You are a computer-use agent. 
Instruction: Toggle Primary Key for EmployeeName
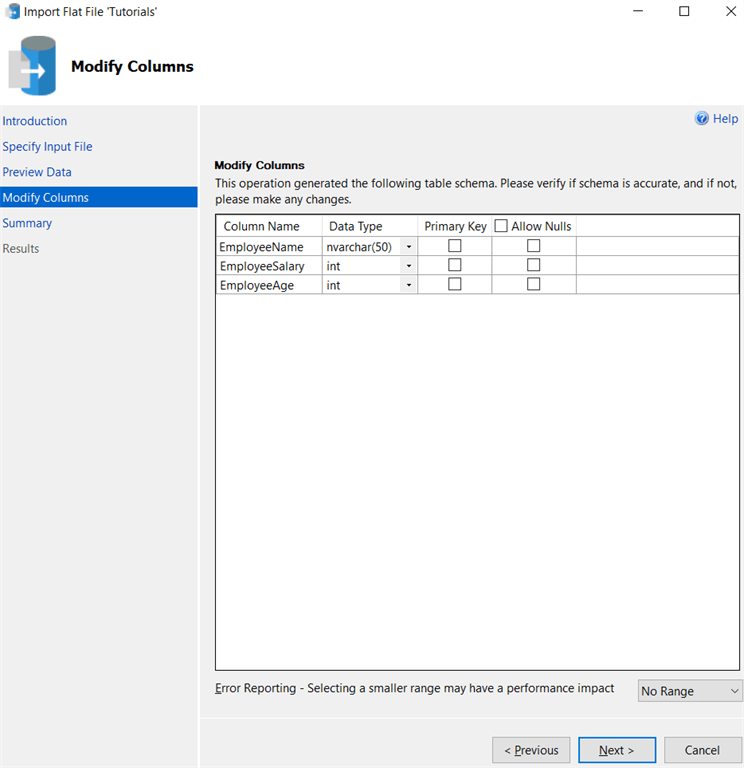click(x=455, y=246)
